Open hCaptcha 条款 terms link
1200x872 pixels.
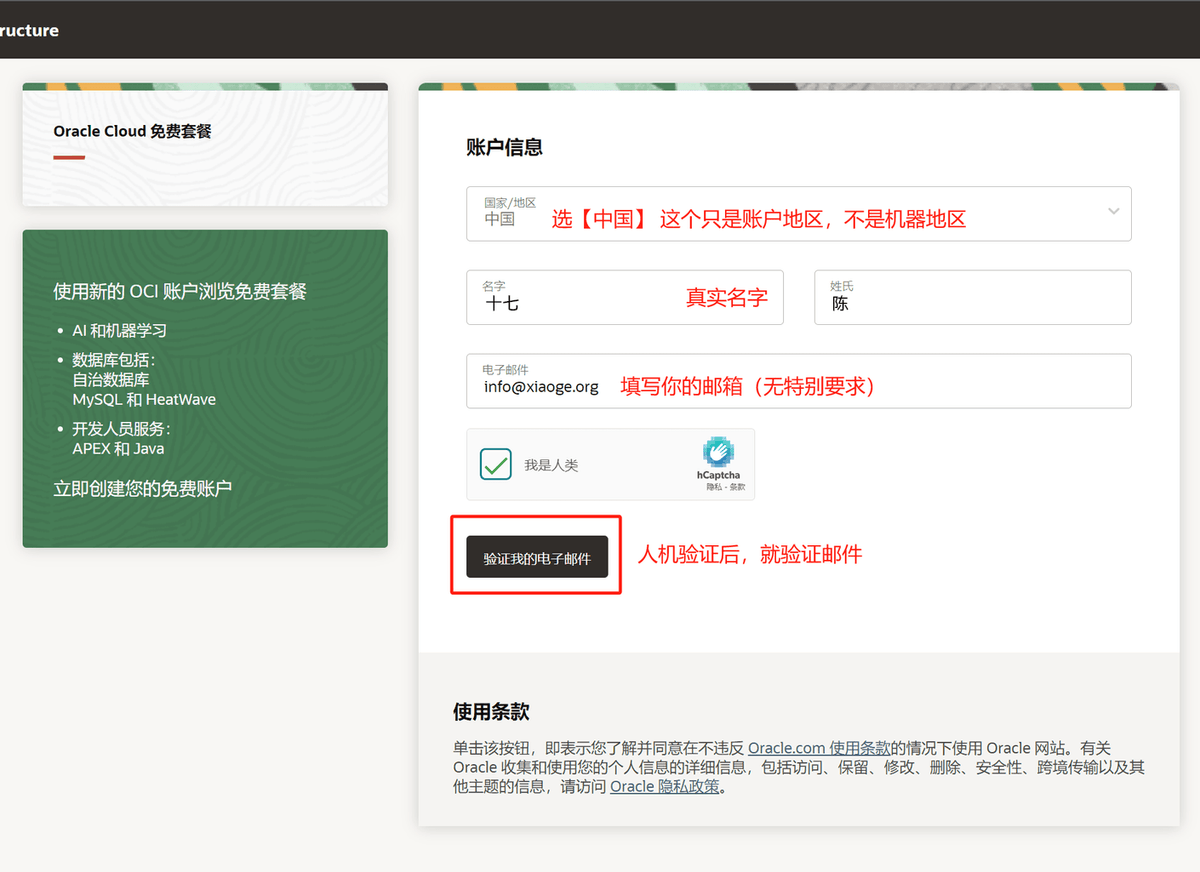[x=736, y=487]
